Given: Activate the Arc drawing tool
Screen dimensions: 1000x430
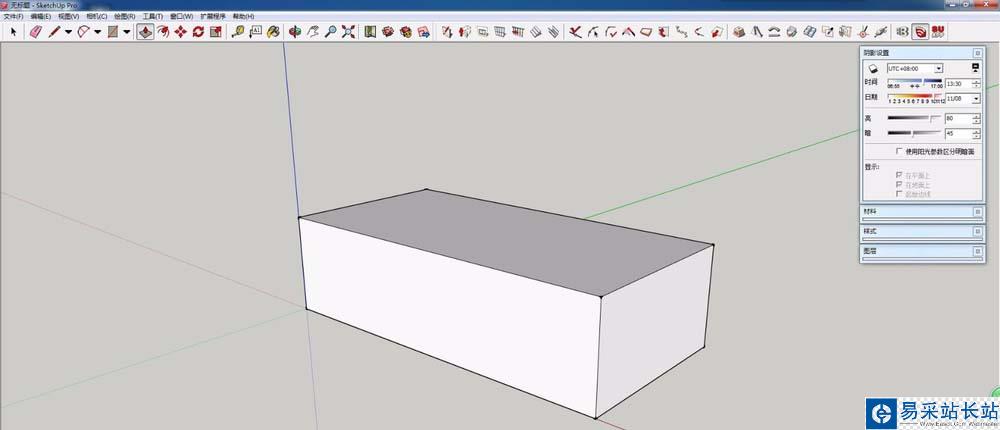Looking at the screenshot, I should pos(84,32).
